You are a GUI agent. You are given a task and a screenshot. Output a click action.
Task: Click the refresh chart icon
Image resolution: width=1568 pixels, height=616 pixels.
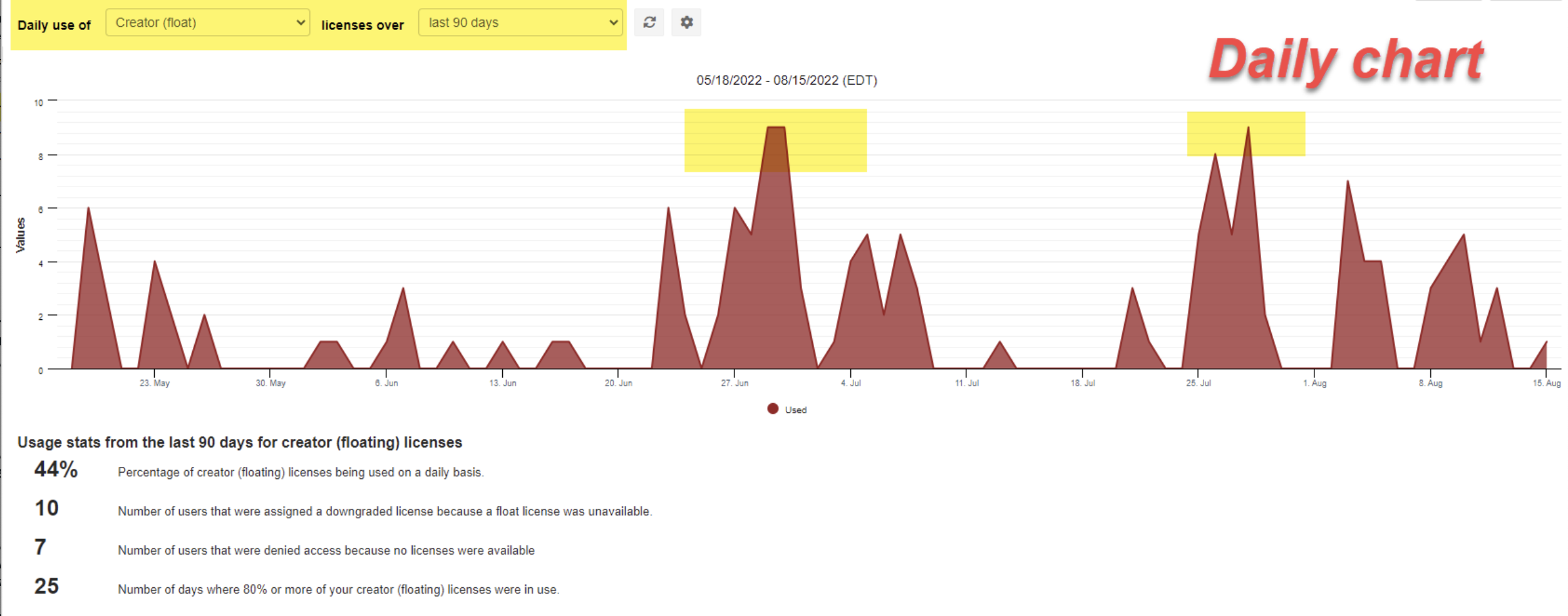pyautogui.click(x=649, y=23)
